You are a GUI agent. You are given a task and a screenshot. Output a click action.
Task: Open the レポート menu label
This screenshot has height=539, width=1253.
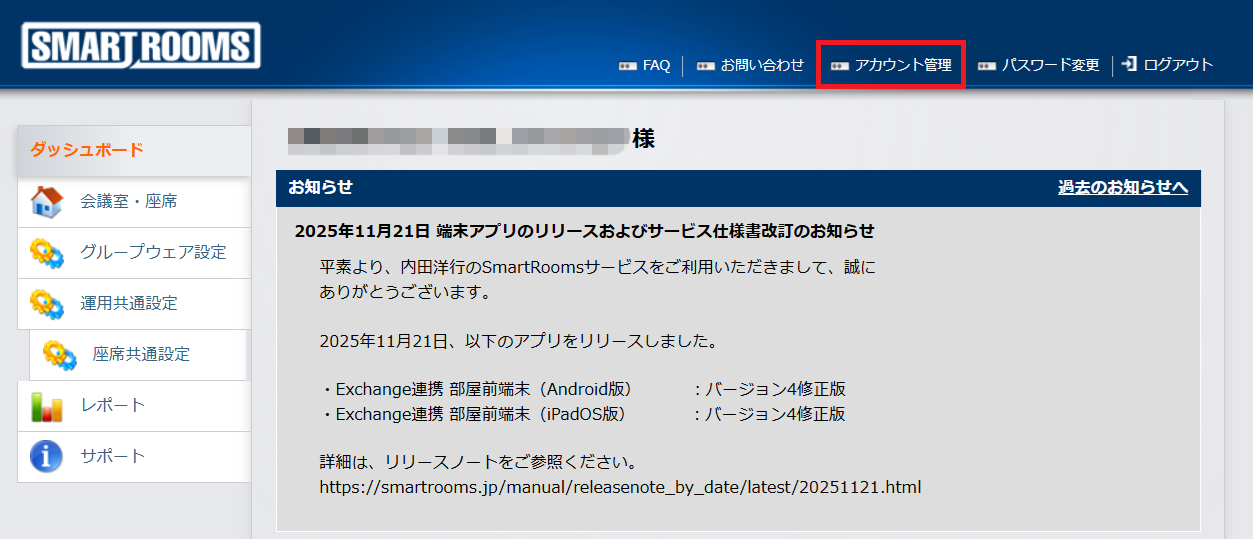click(113, 406)
